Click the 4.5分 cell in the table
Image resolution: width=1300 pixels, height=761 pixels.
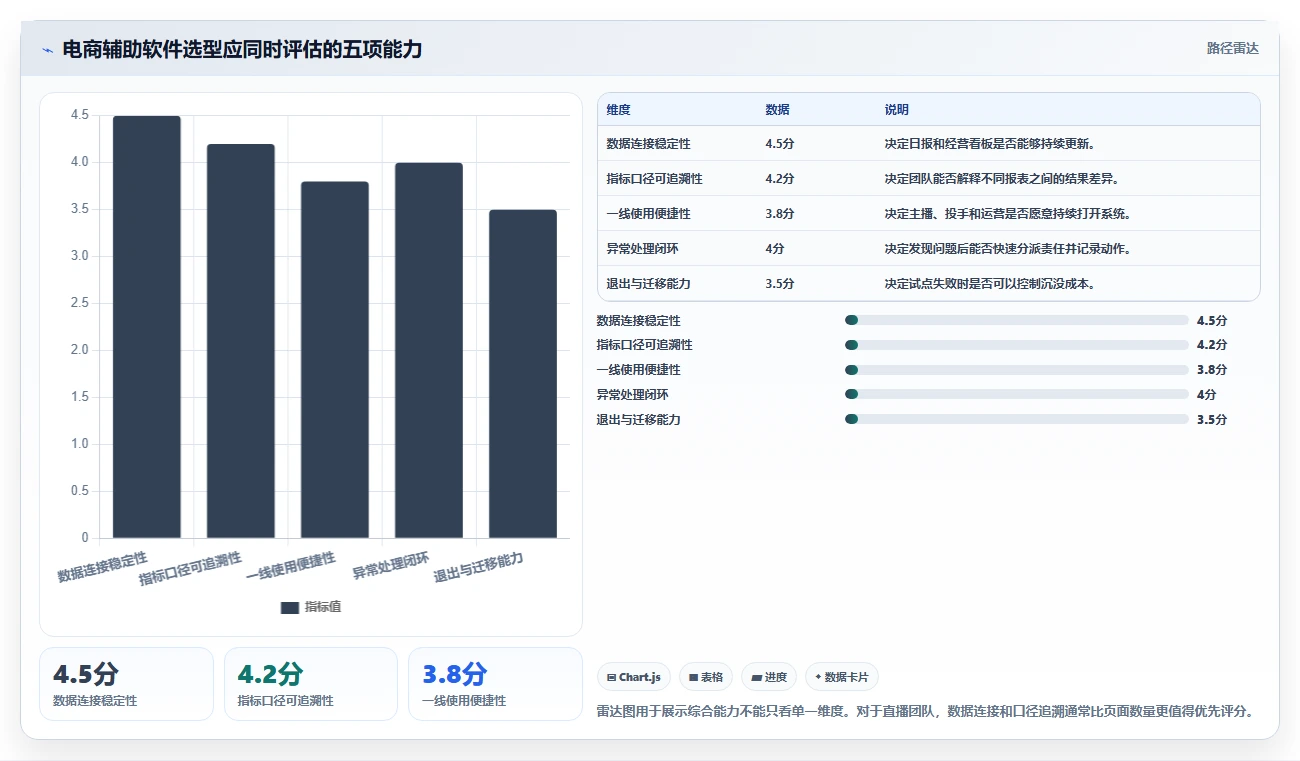(x=780, y=143)
